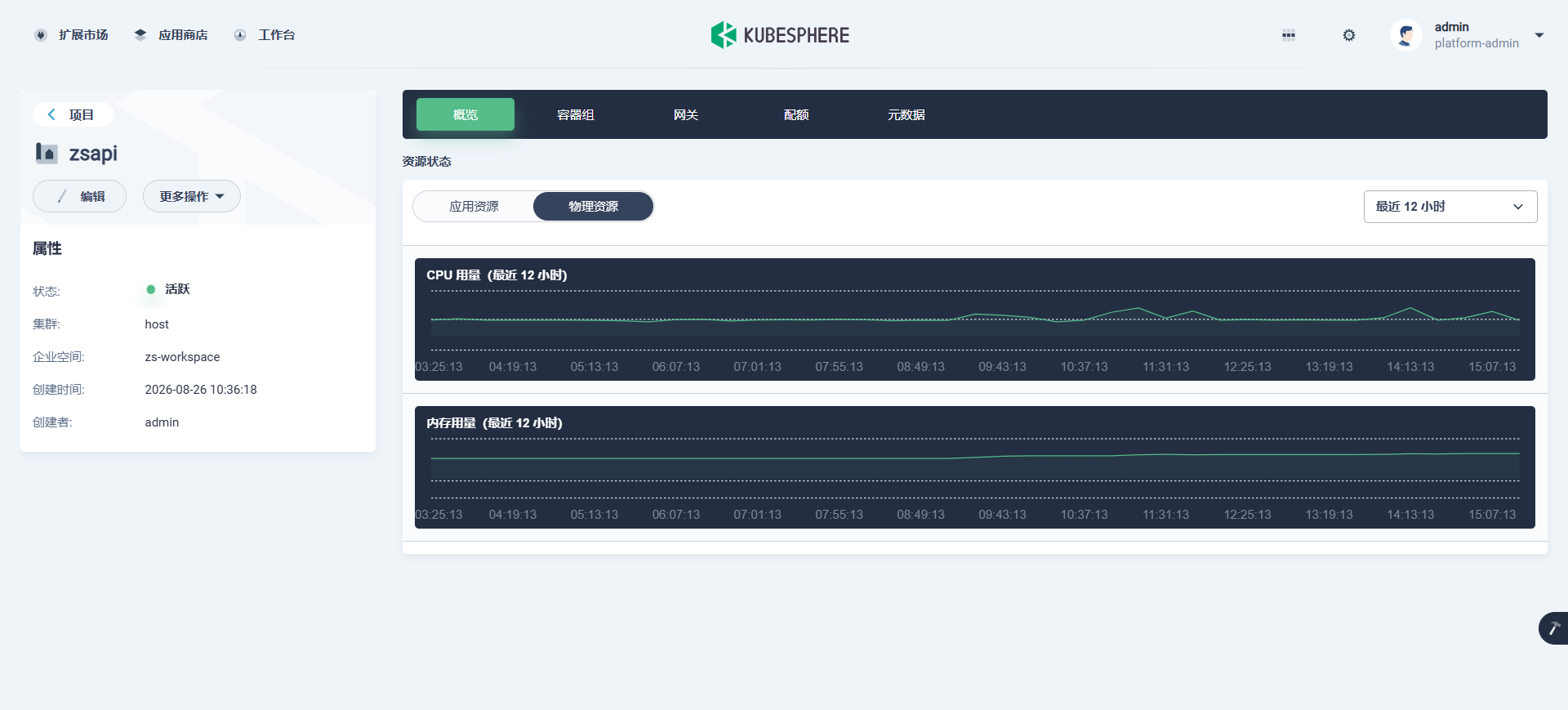Open the settings gear icon

(x=1349, y=35)
